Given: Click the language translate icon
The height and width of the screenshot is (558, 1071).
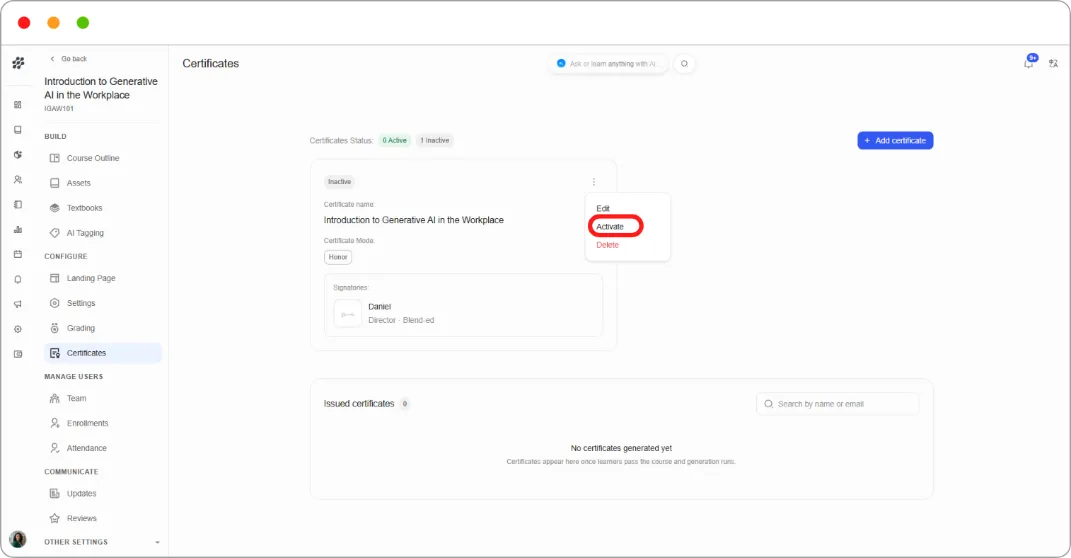Looking at the screenshot, I should (x=1053, y=64).
